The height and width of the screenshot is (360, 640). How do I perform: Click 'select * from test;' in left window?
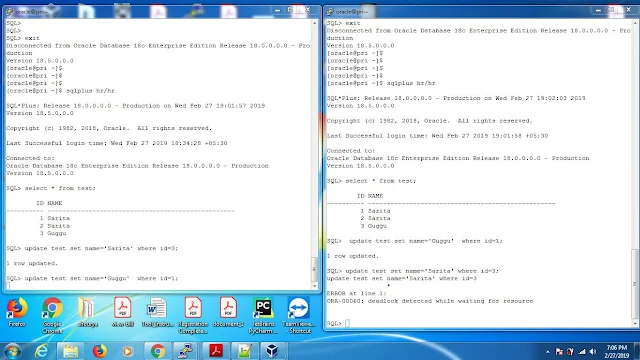coord(60,188)
